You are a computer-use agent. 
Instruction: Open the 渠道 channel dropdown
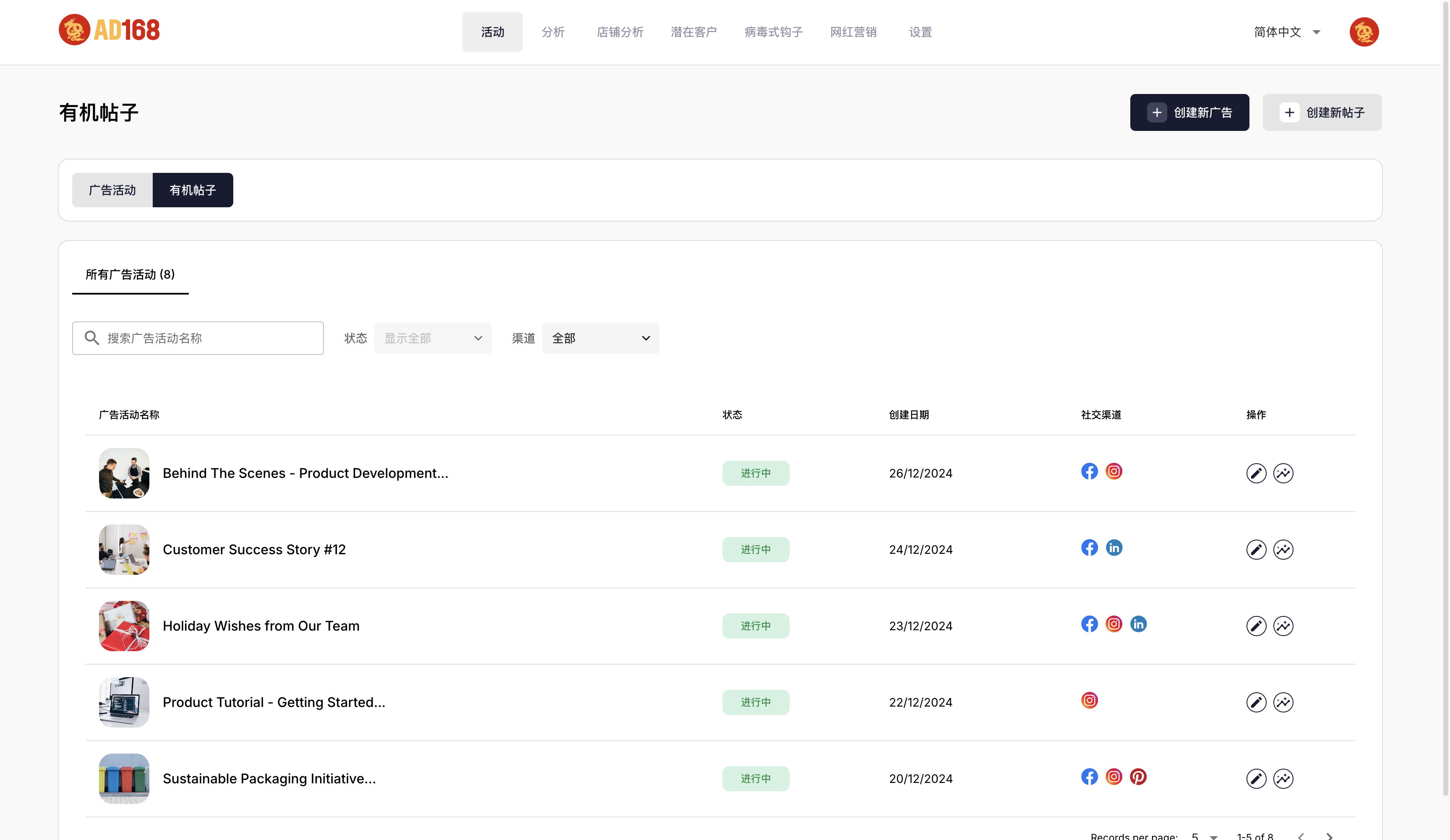(x=600, y=338)
